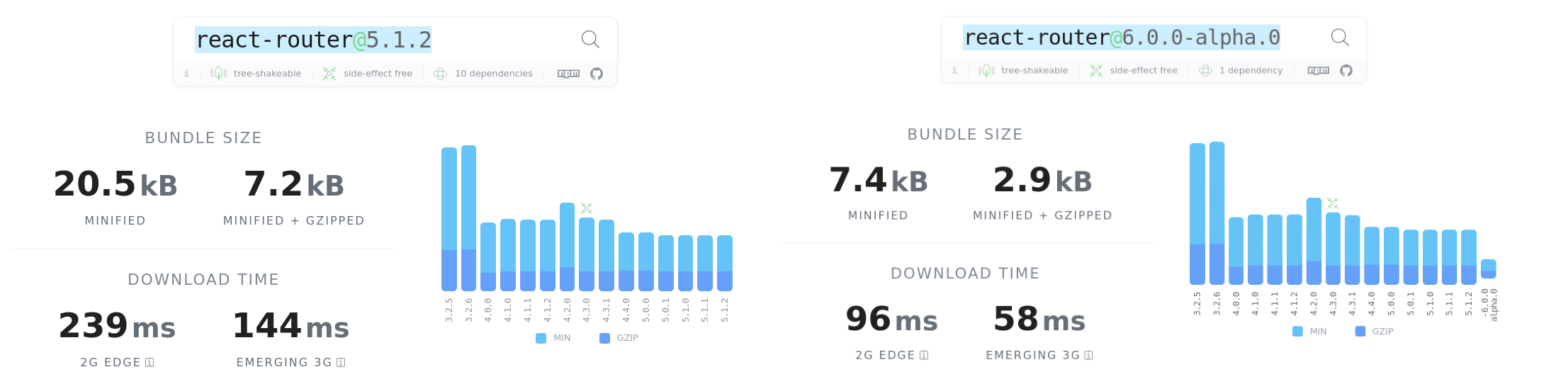Image resolution: width=1568 pixels, height=389 pixels.
Task: Click the '2.9 kB' minified + gzipped value
Action: click(x=1043, y=180)
